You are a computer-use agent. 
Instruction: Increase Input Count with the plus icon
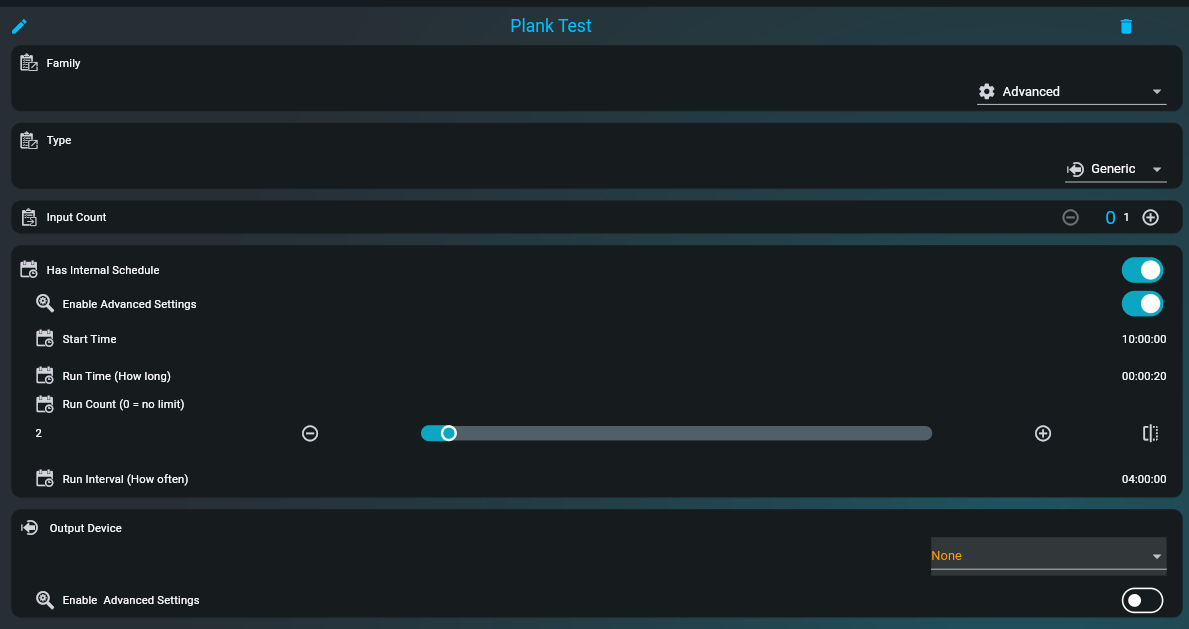pos(1150,218)
